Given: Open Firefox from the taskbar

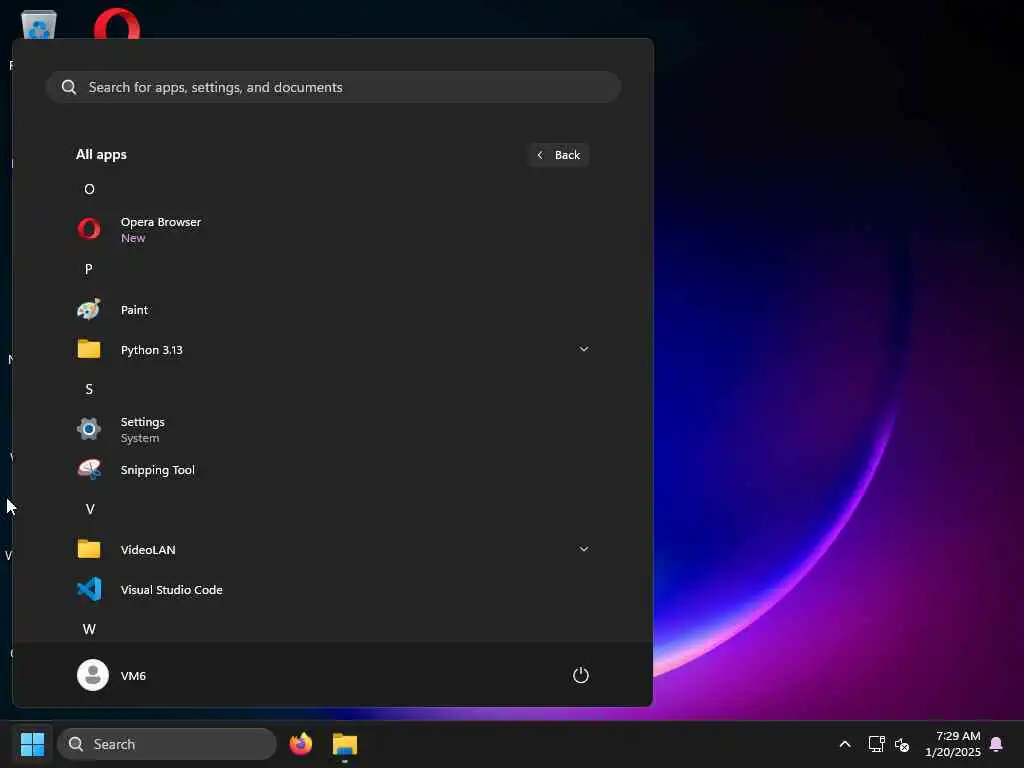Looking at the screenshot, I should pos(300,744).
